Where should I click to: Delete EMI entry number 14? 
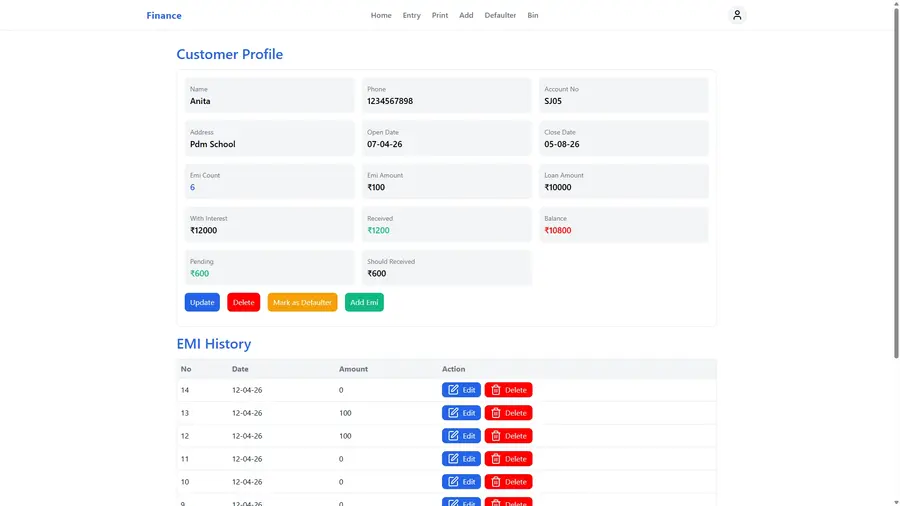[509, 390]
